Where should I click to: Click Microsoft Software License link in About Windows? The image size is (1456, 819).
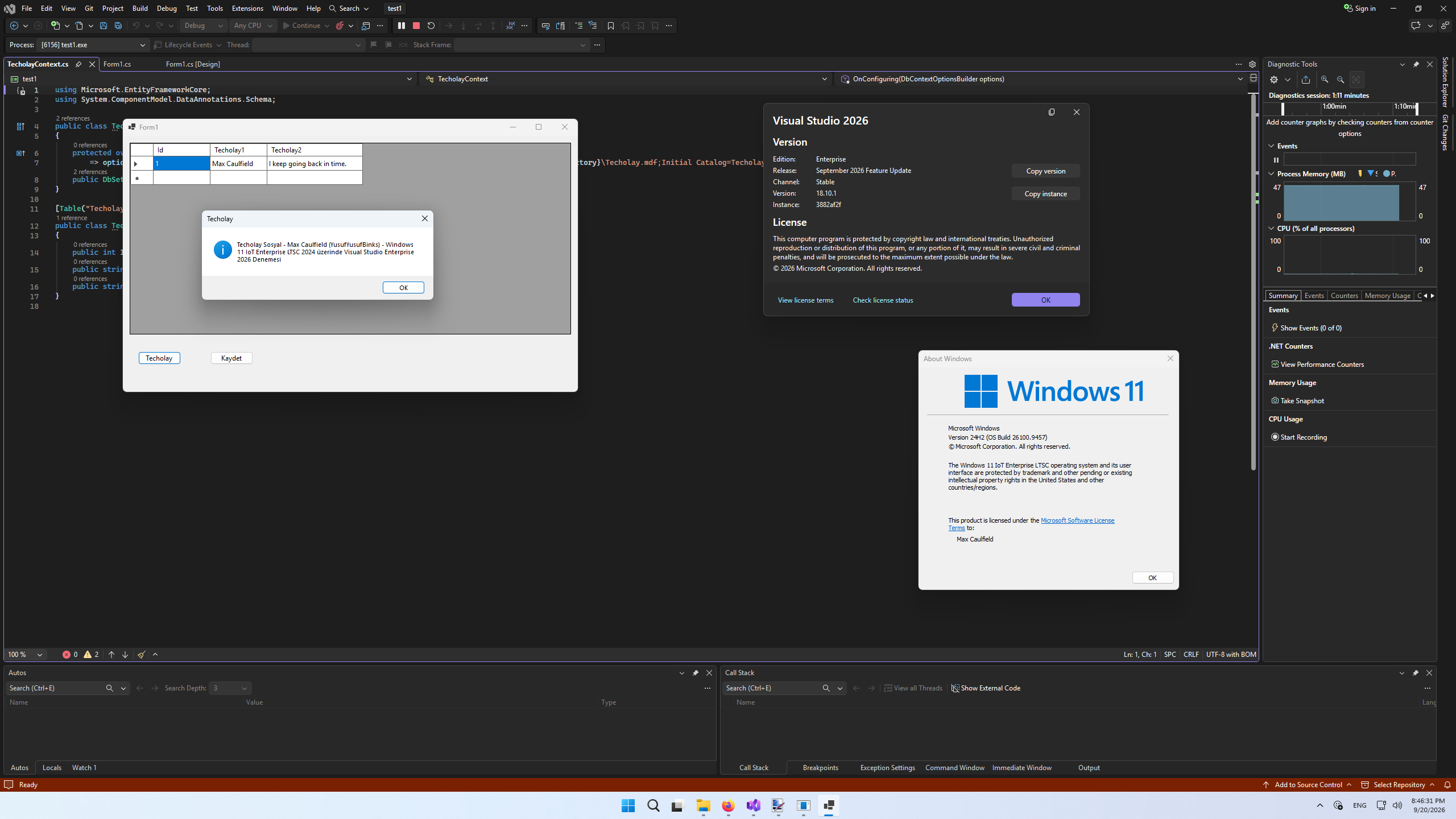(1077, 520)
